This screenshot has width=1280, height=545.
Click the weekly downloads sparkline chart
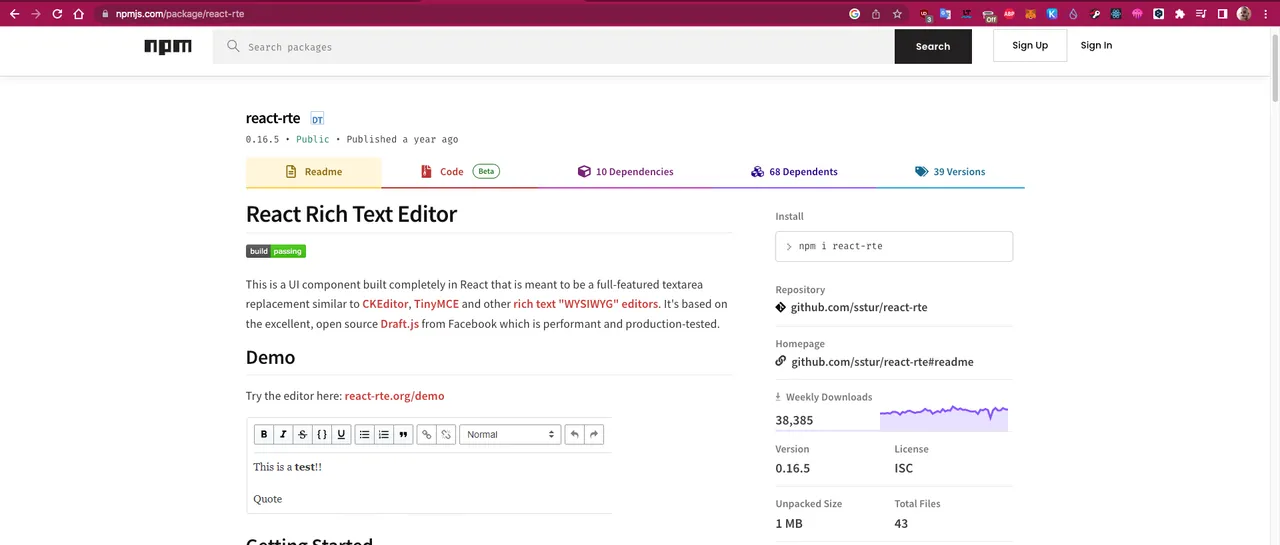pos(944,416)
